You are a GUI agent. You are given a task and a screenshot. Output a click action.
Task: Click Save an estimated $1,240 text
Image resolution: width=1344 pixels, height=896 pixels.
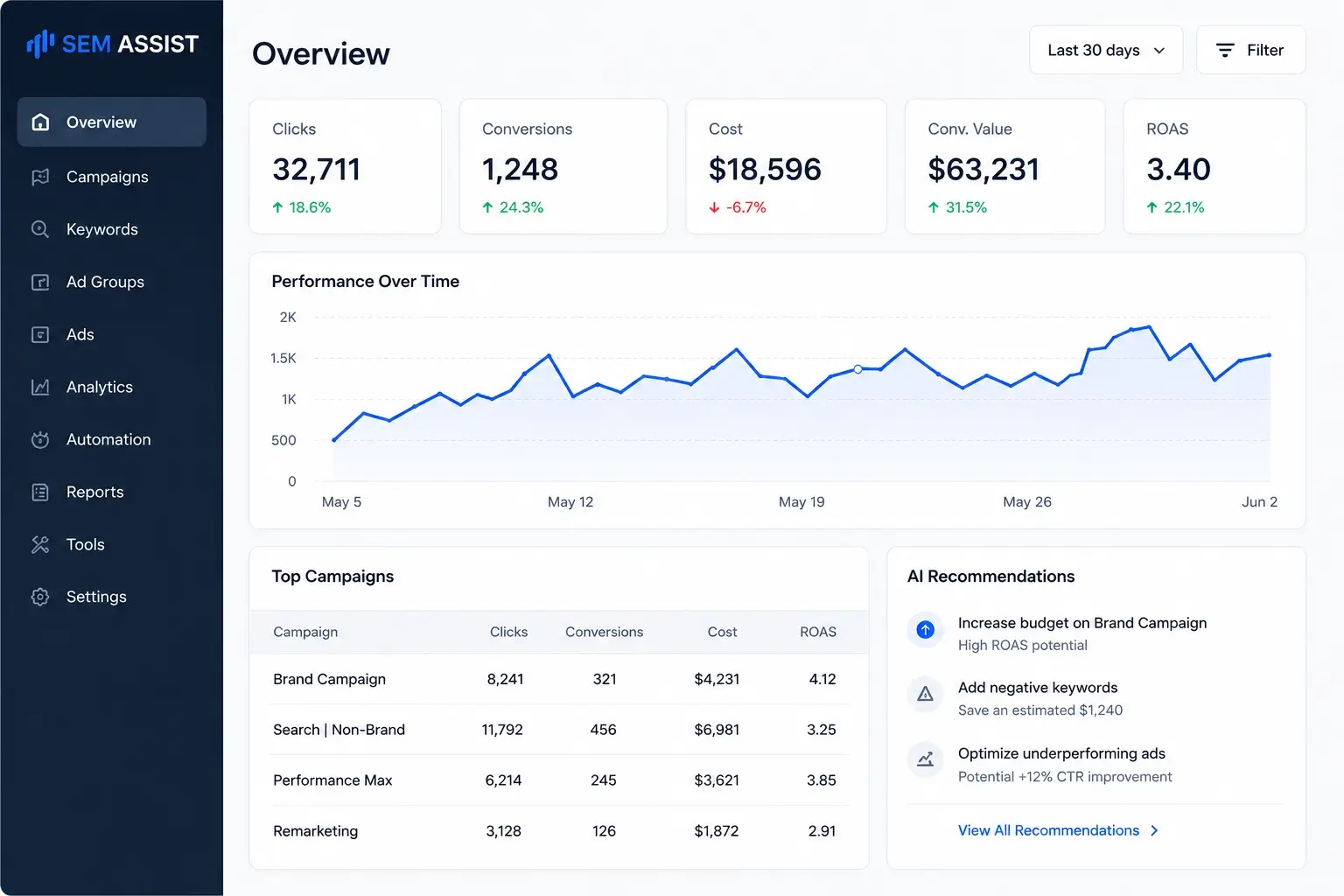(x=1040, y=710)
